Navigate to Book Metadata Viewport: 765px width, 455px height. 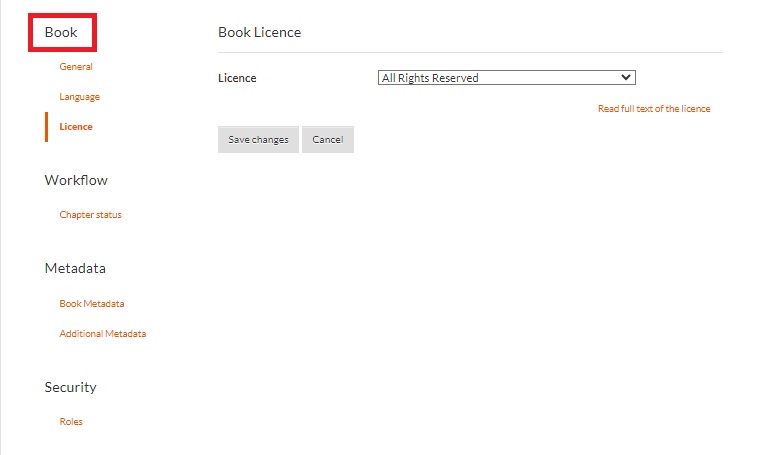pos(92,304)
